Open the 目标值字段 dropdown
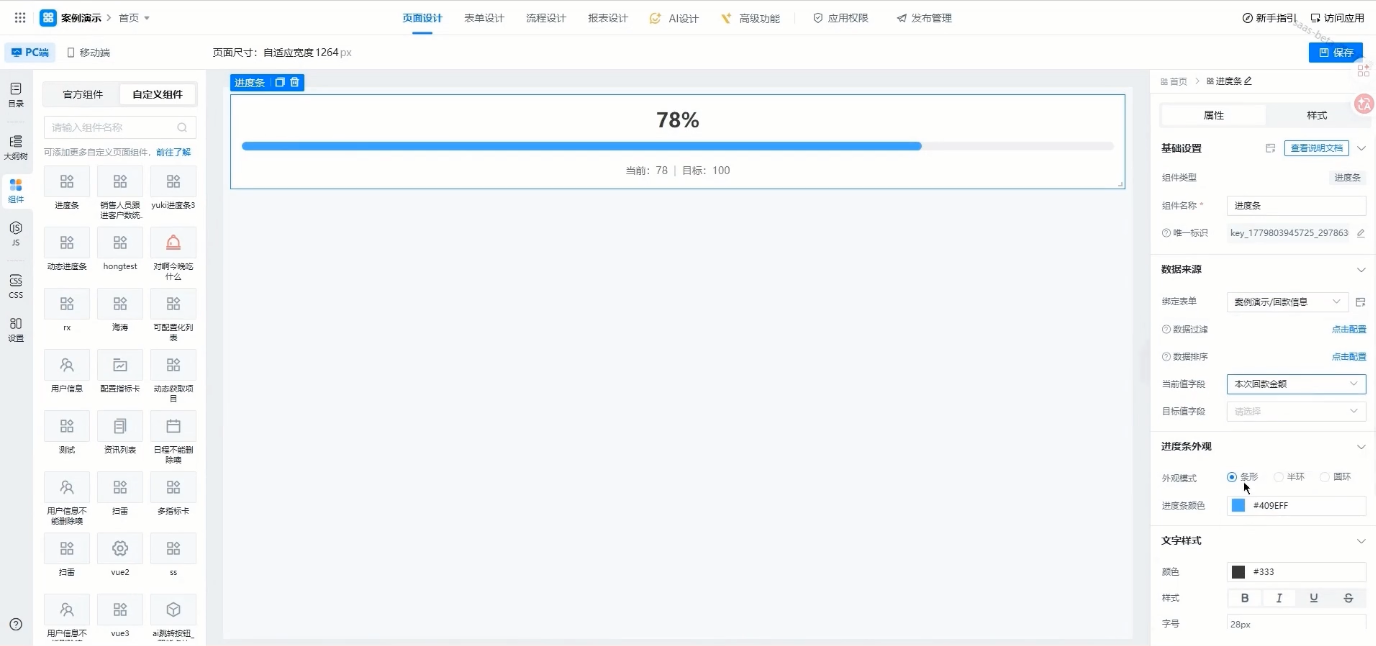This screenshot has height=646, width=1376. tap(1296, 411)
